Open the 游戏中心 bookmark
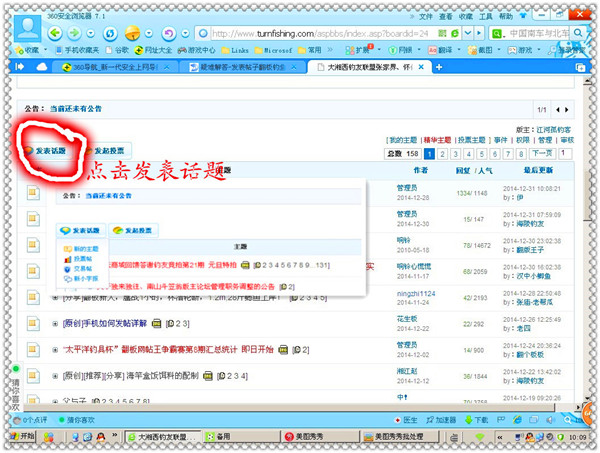The height and width of the screenshot is (453, 600). (x=197, y=50)
